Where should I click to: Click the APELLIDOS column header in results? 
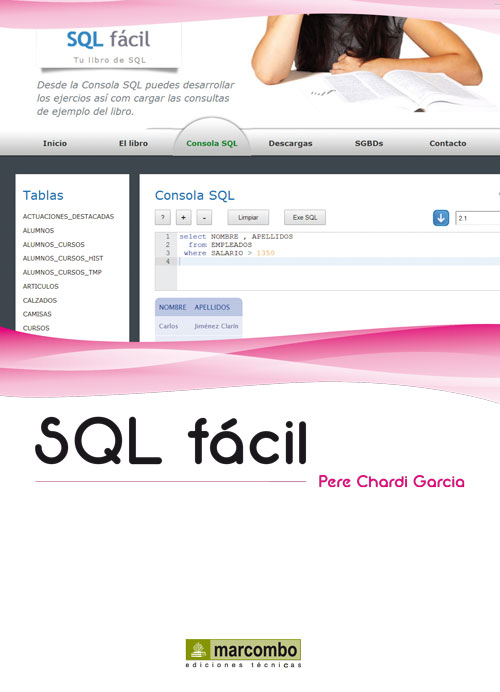212,307
